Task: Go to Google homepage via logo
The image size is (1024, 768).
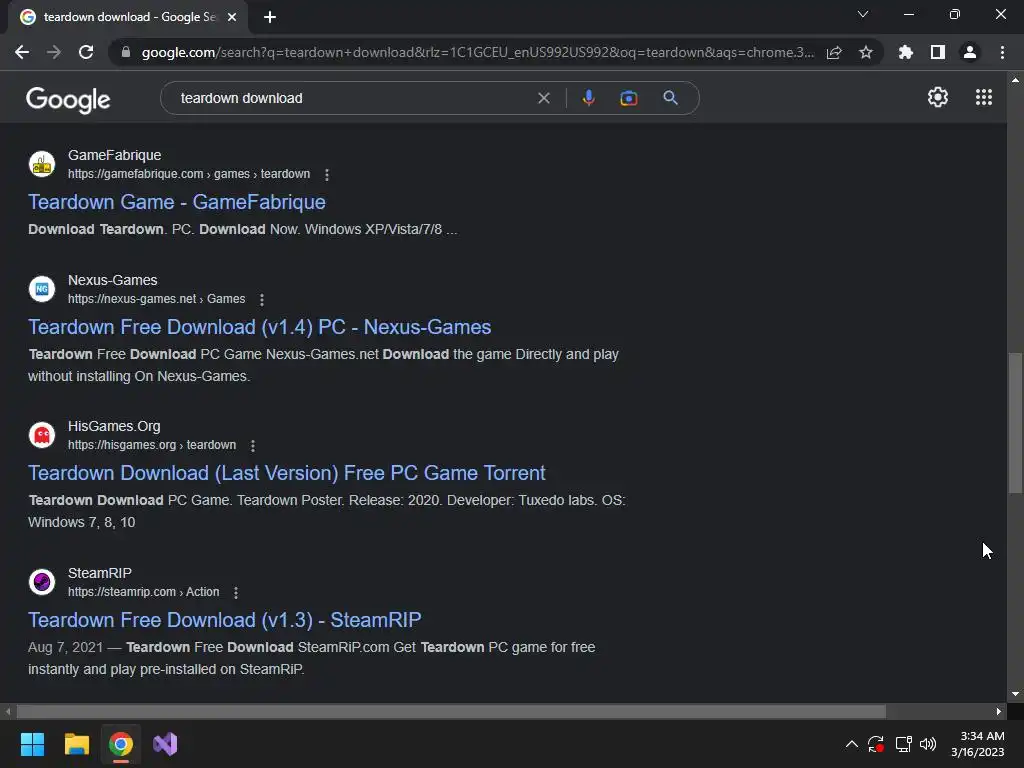Action: 68,100
